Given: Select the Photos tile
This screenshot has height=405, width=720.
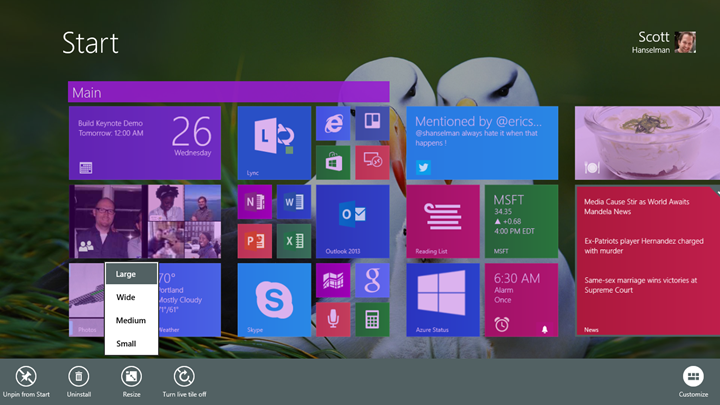Looking at the screenshot, I should [87, 300].
